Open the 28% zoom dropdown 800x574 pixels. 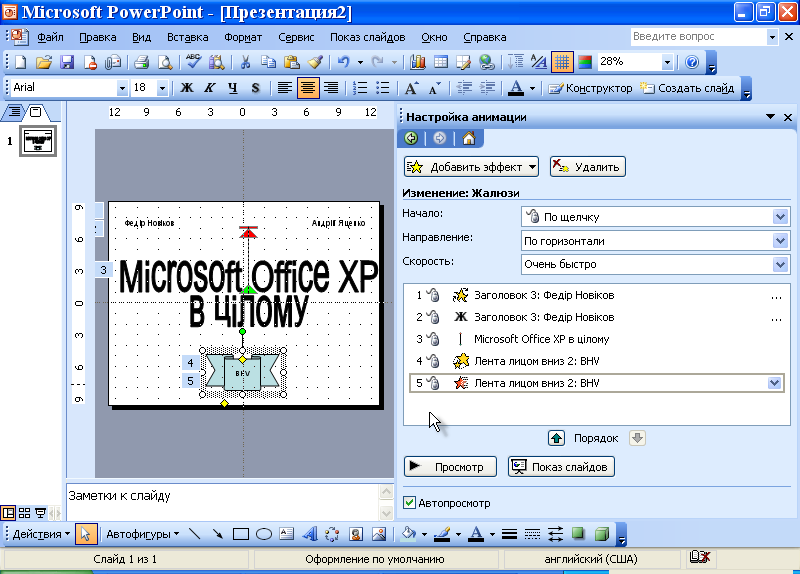(667, 62)
